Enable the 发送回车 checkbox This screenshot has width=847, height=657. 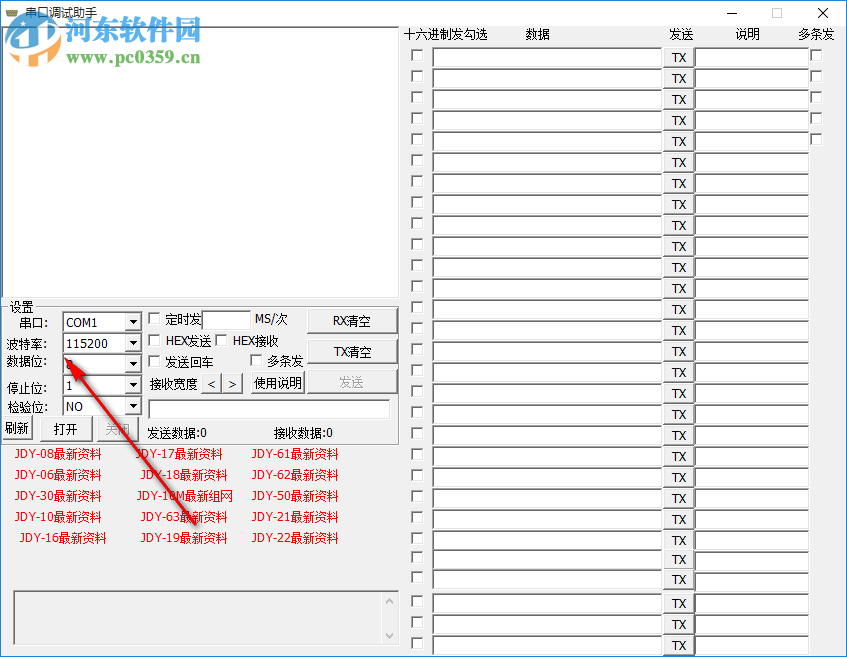coord(154,361)
